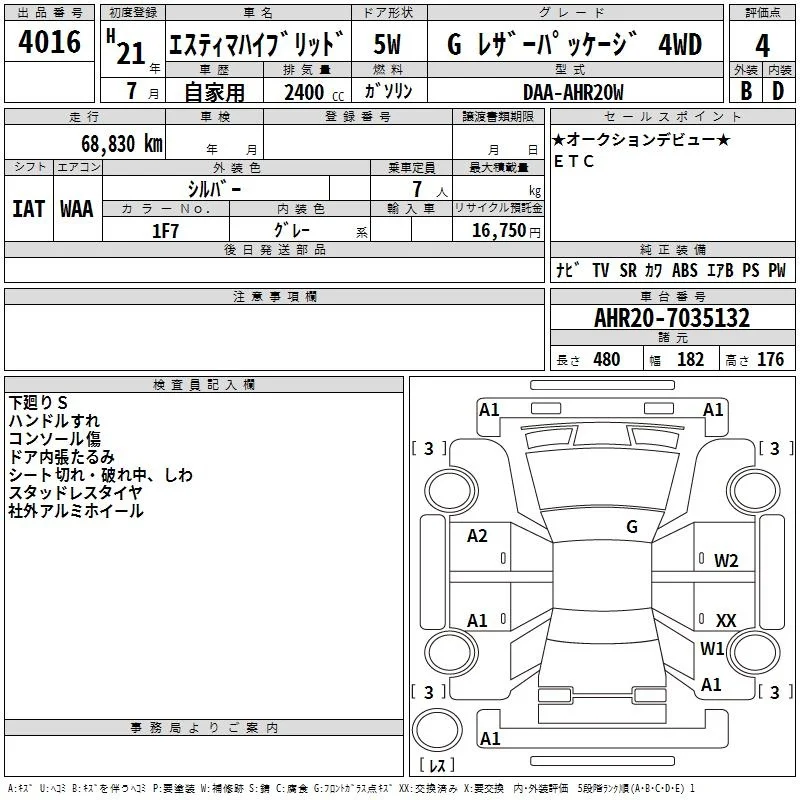Click the front-right tire circle on diagram
Image resolution: width=800 pixels, height=800 pixels.
754,492
